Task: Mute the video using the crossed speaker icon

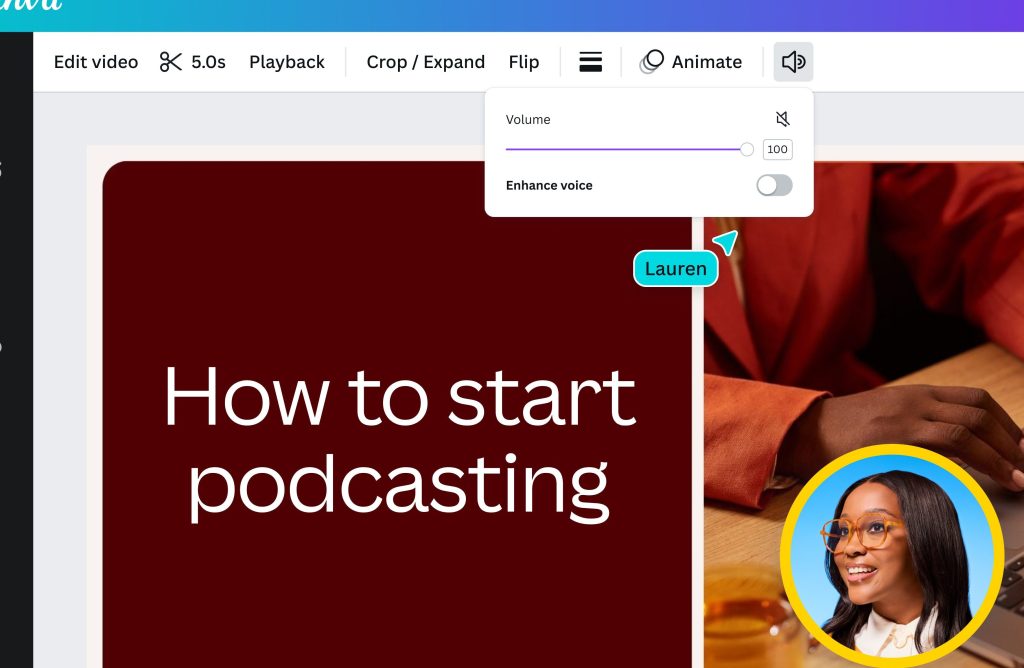Action: point(782,119)
